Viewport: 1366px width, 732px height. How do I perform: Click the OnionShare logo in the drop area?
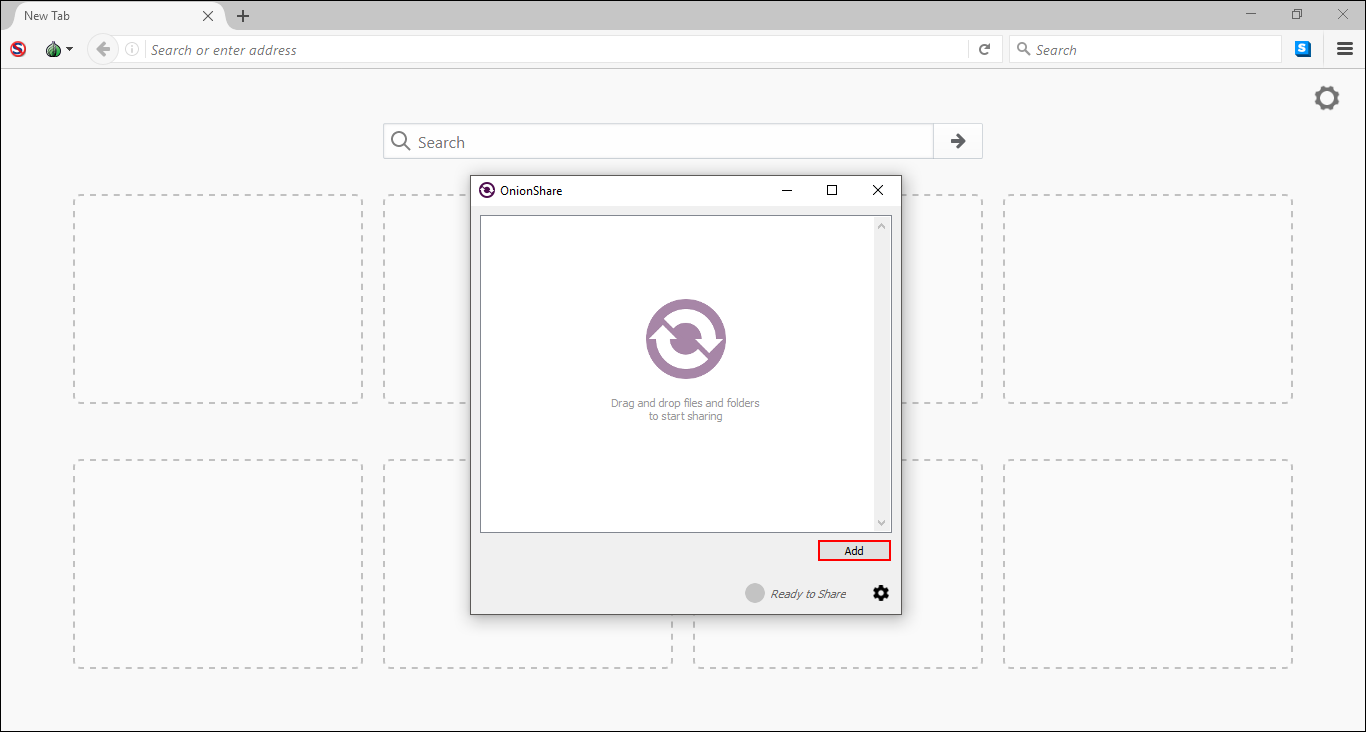pyautogui.click(x=686, y=339)
